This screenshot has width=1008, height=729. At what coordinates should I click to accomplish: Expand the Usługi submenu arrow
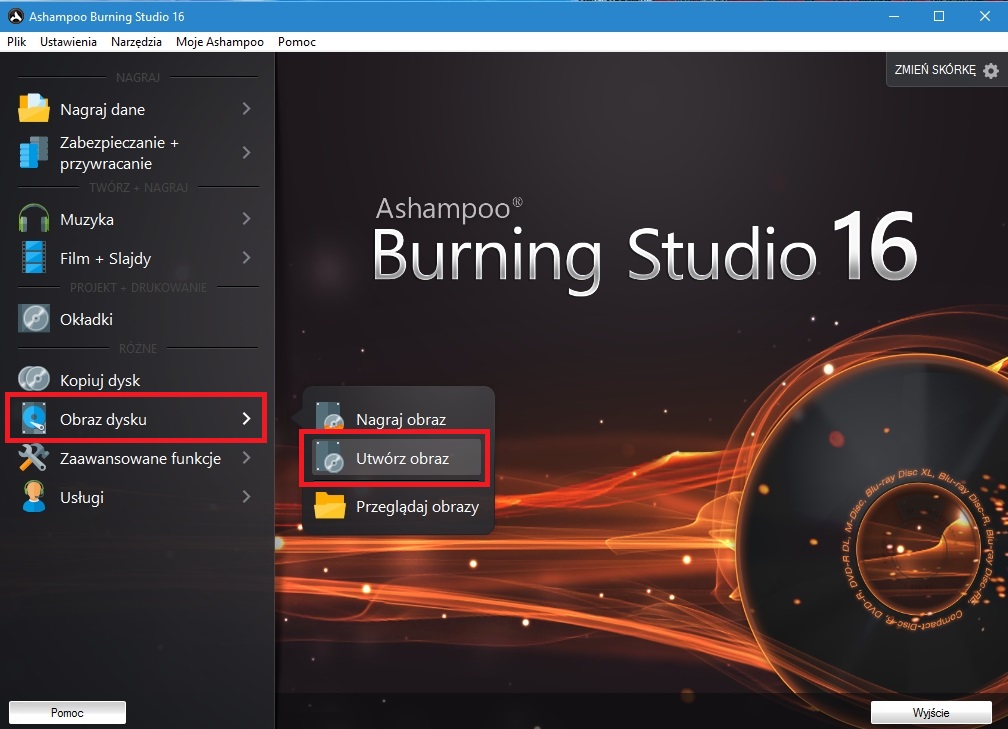click(x=246, y=496)
